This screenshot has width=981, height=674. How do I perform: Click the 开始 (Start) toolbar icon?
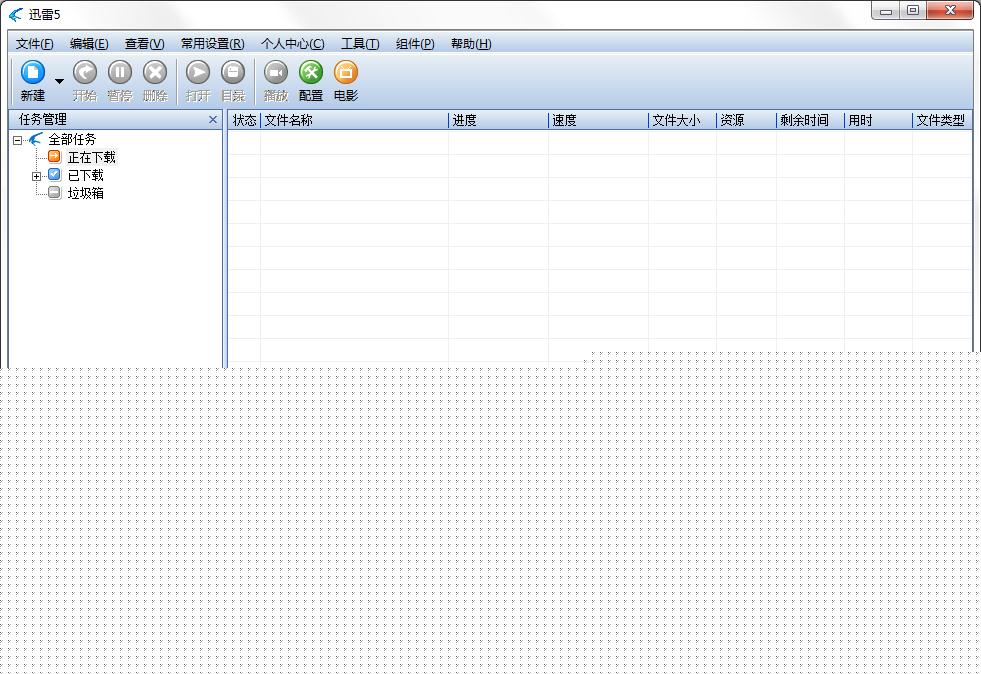tap(85, 73)
